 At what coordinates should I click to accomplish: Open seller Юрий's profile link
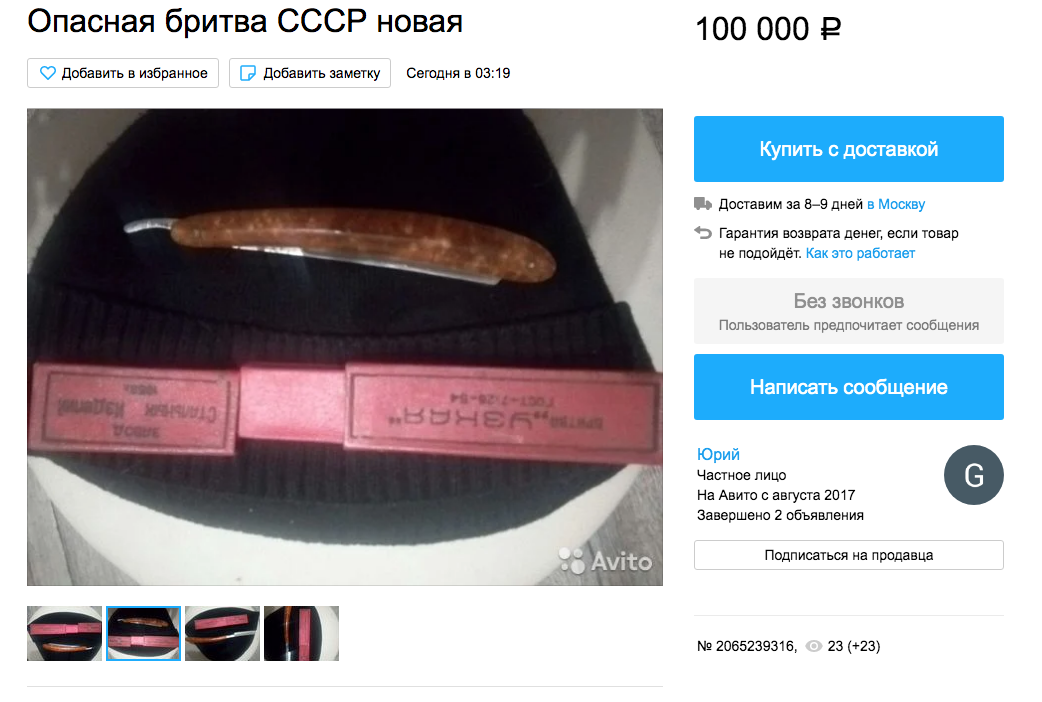[x=718, y=454]
